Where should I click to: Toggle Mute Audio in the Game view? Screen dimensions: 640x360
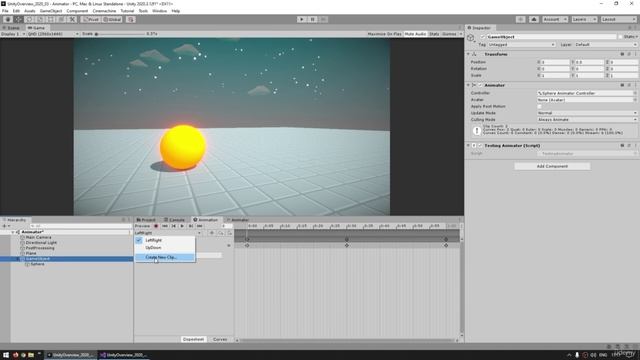(415, 34)
